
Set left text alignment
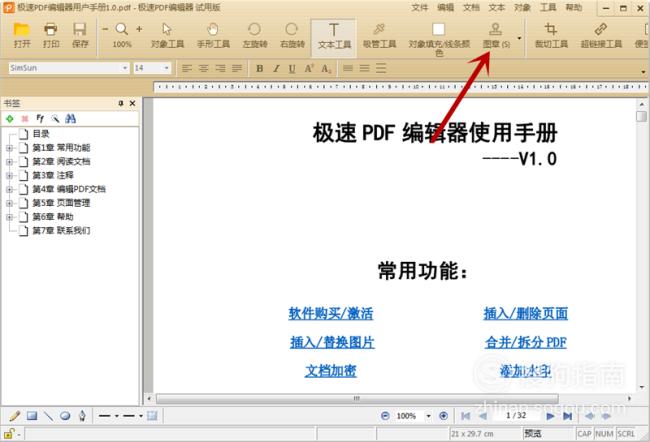[187, 68]
